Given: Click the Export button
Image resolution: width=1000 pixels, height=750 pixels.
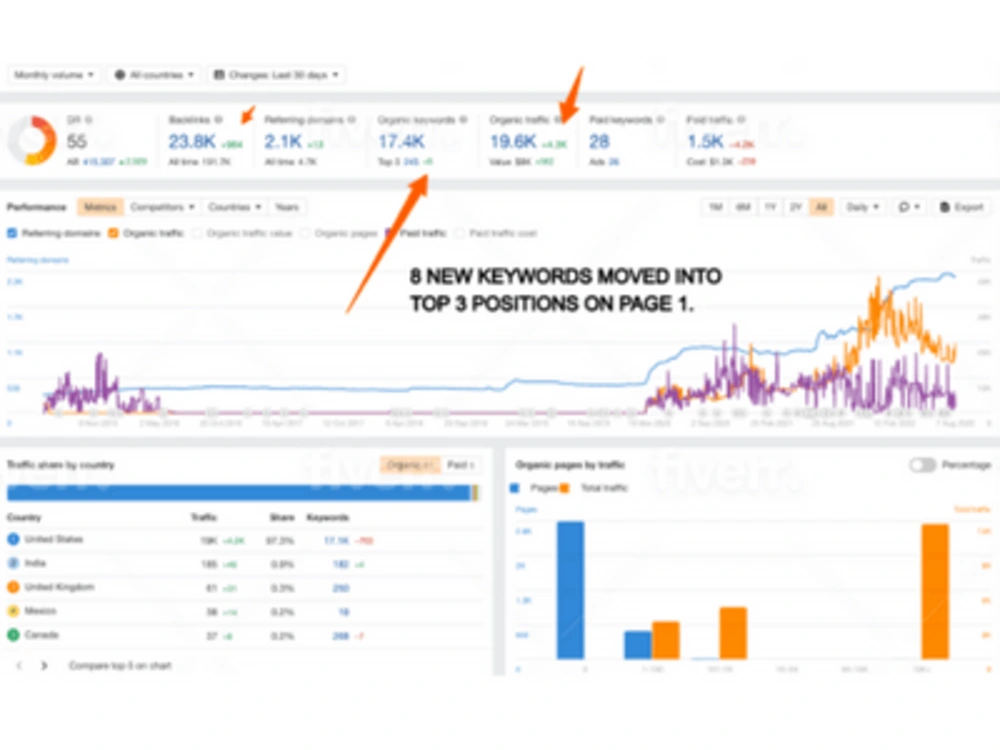Looking at the screenshot, I should point(962,207).
